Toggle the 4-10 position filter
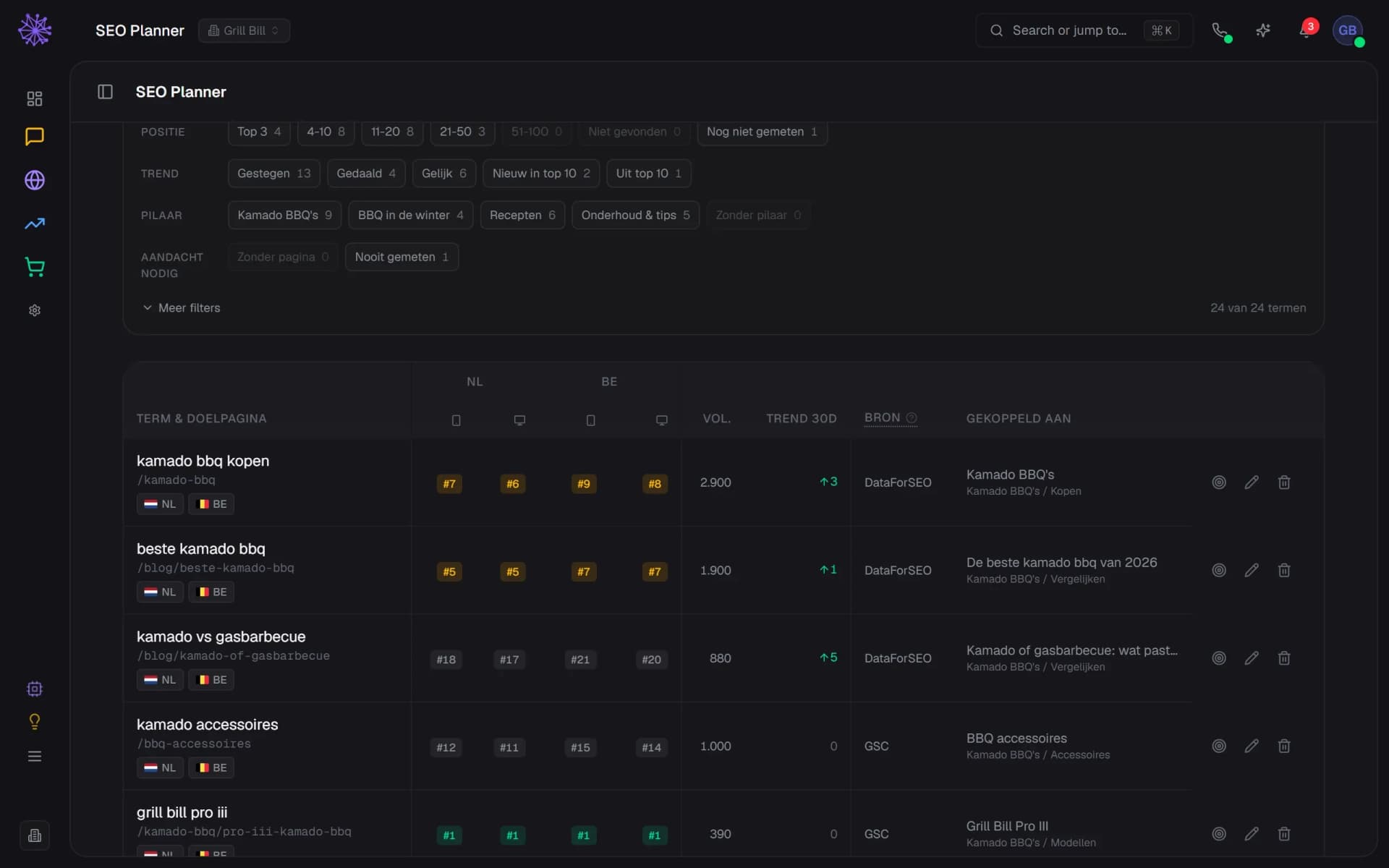 pos(326,132)
